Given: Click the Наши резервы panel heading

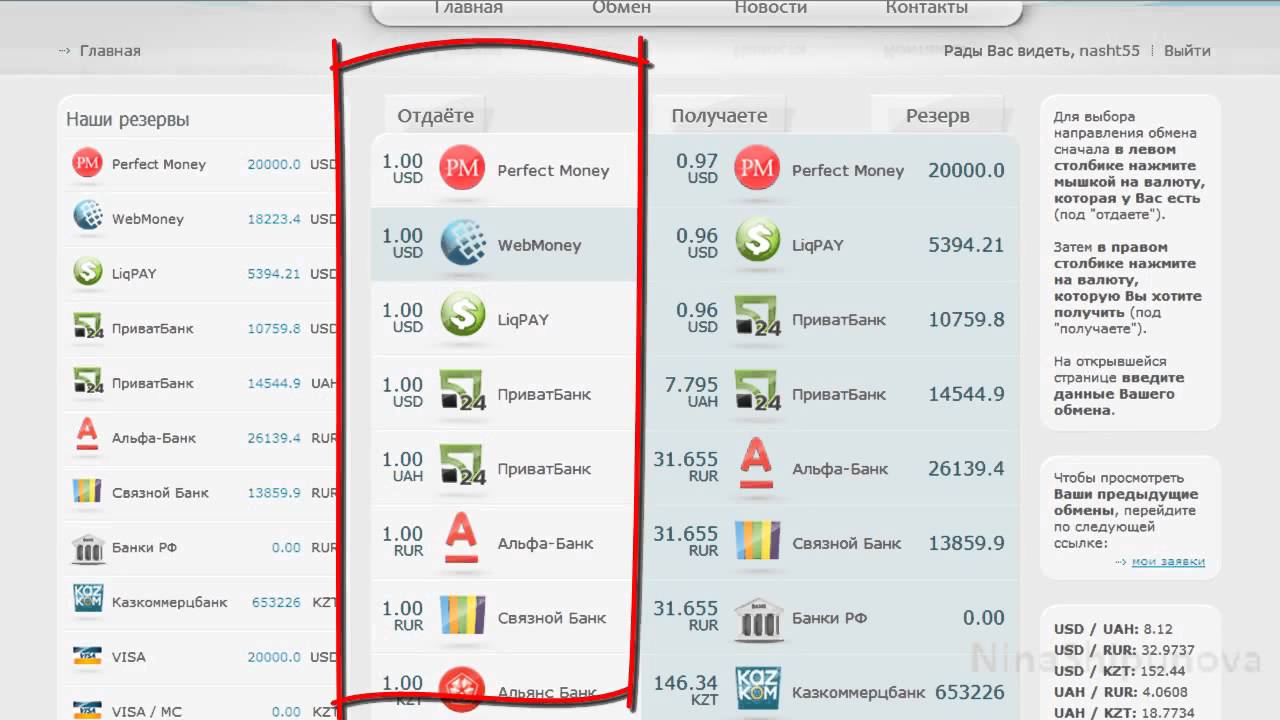Looking at the screenshot, I should 128,119.
